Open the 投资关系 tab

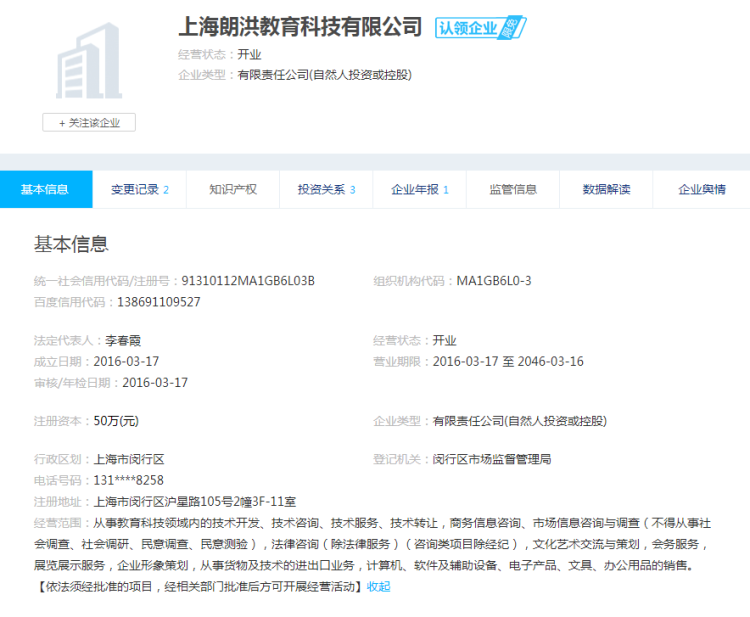(x=326, y=189)
